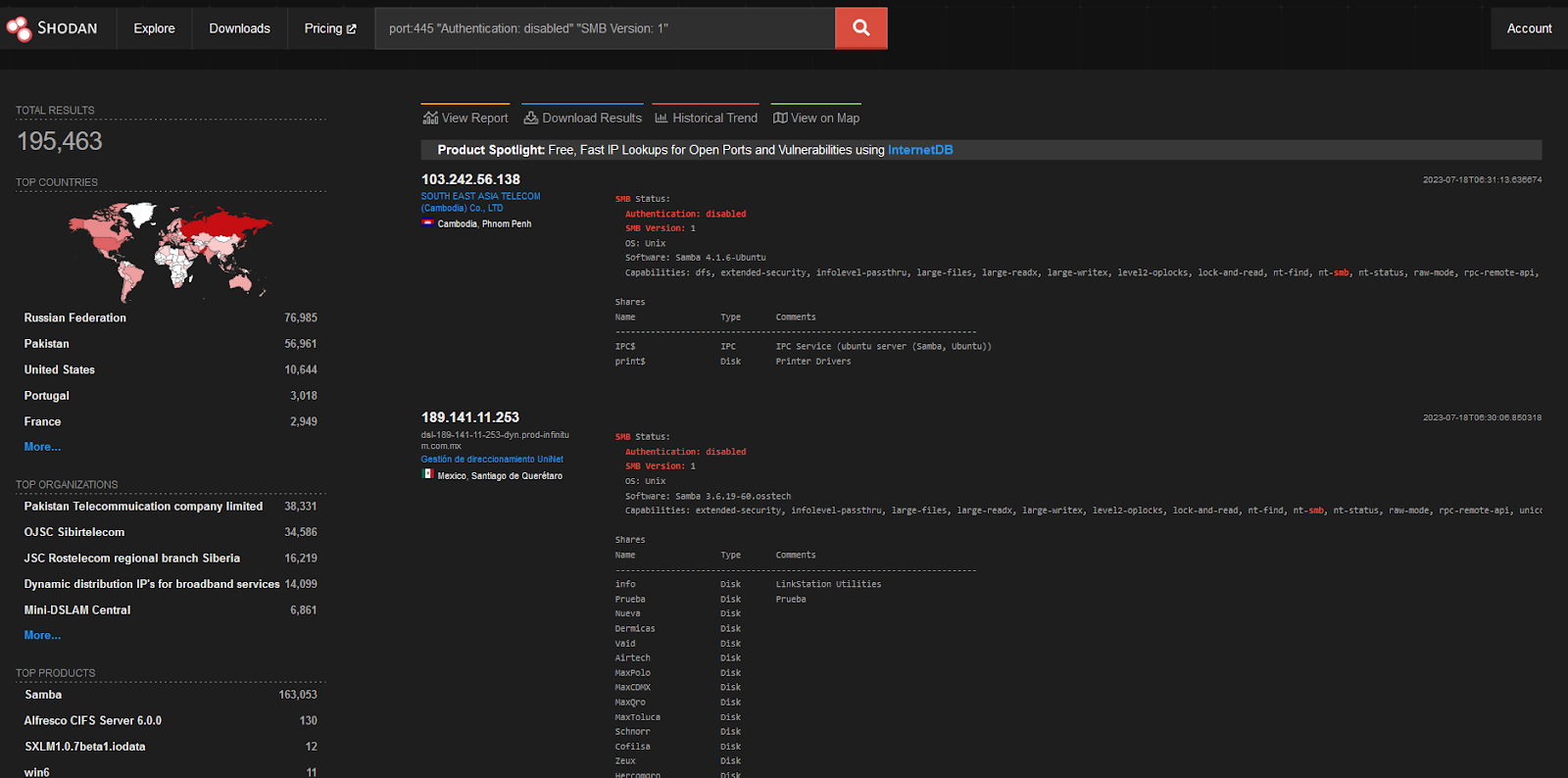Open the Historical Trend tab
Viewport: 1568px width, 778px height.
[706, 117]
